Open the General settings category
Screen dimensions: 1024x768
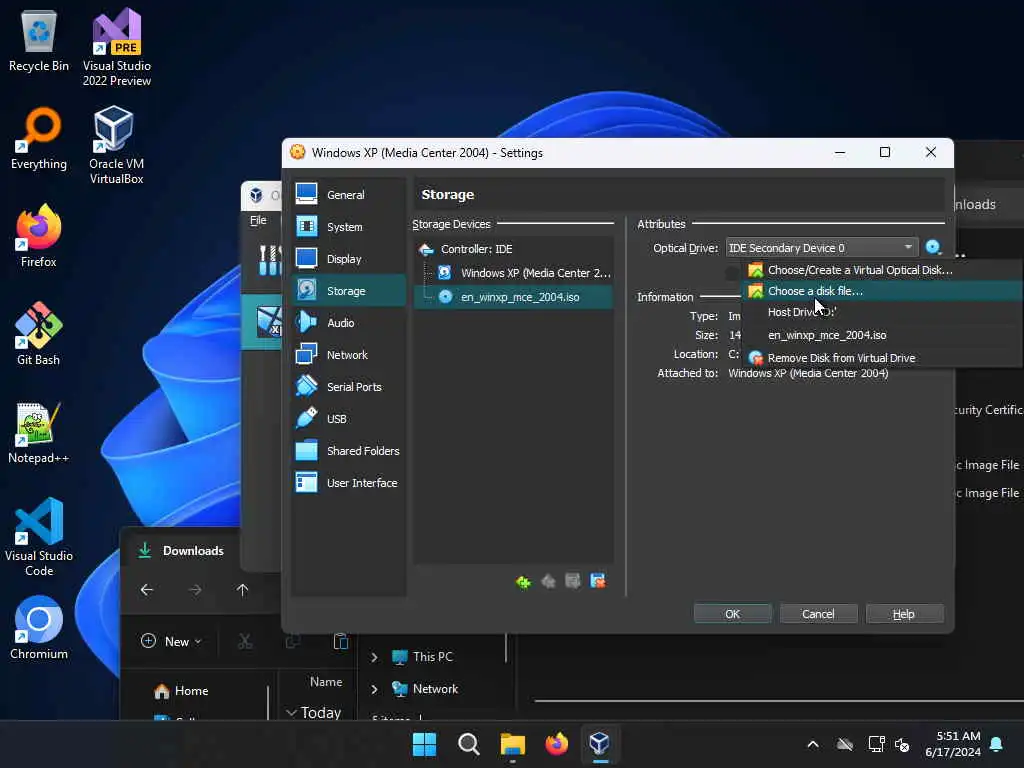[347, 195]
